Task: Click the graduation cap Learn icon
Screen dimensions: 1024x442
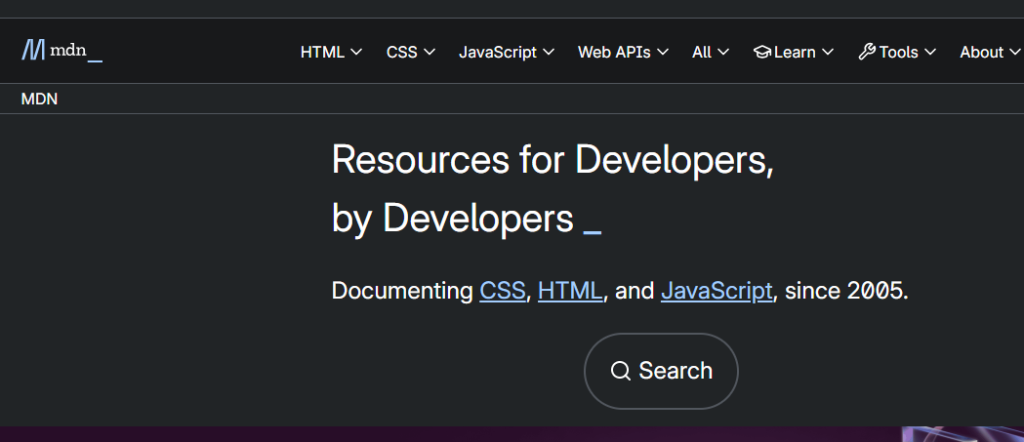Action: click(x=762, y=52)
